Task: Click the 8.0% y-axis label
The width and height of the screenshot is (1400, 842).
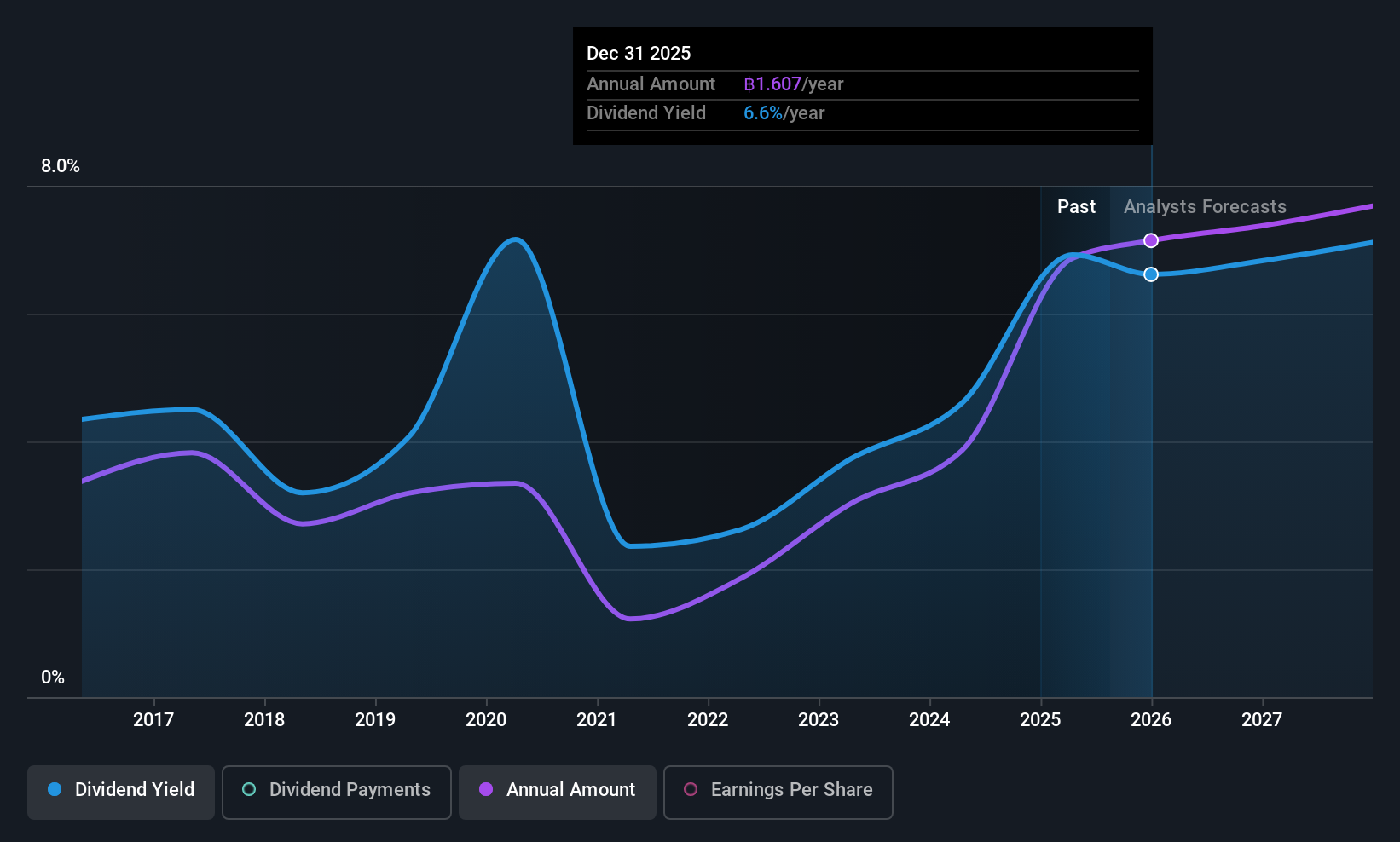Action: [x=61, y=166]
